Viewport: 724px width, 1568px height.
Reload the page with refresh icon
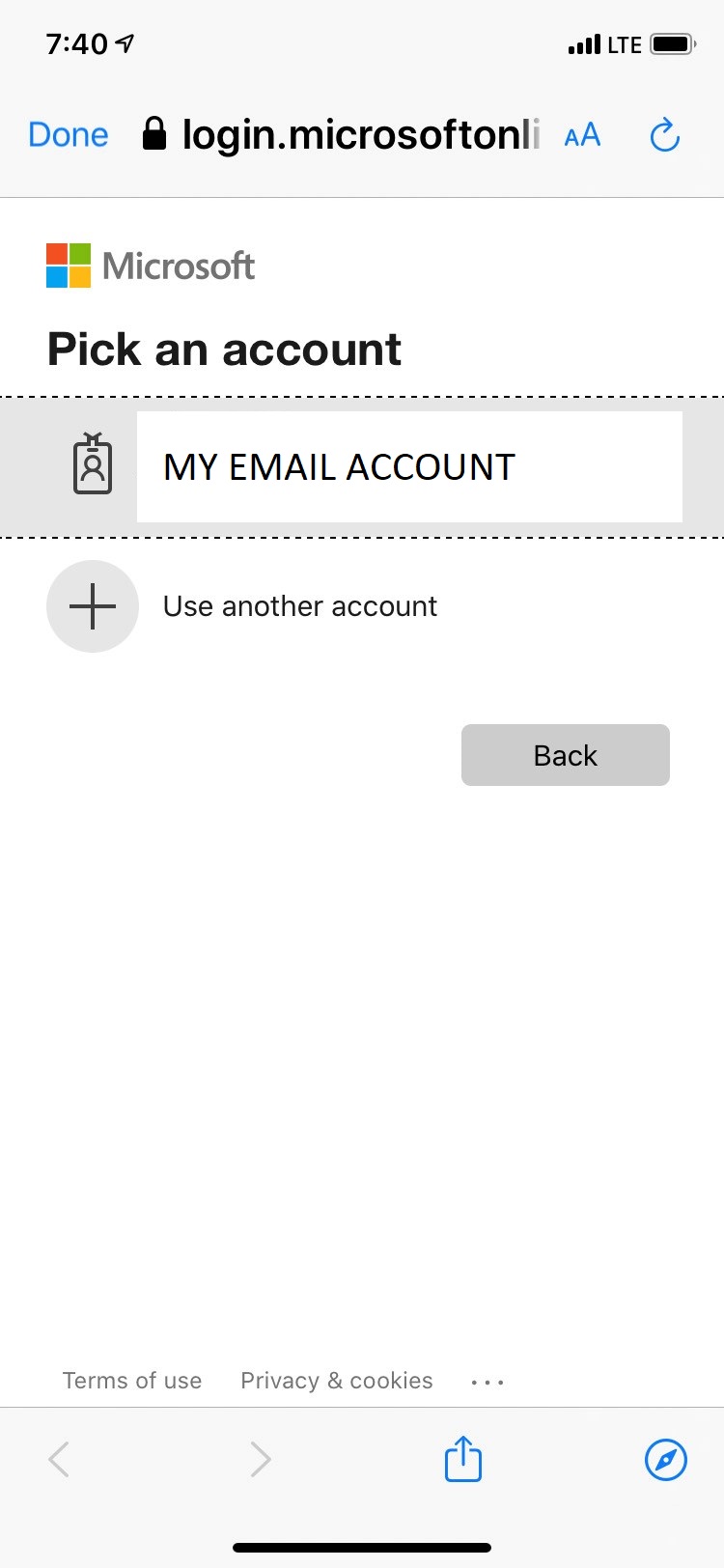(664, 135)
